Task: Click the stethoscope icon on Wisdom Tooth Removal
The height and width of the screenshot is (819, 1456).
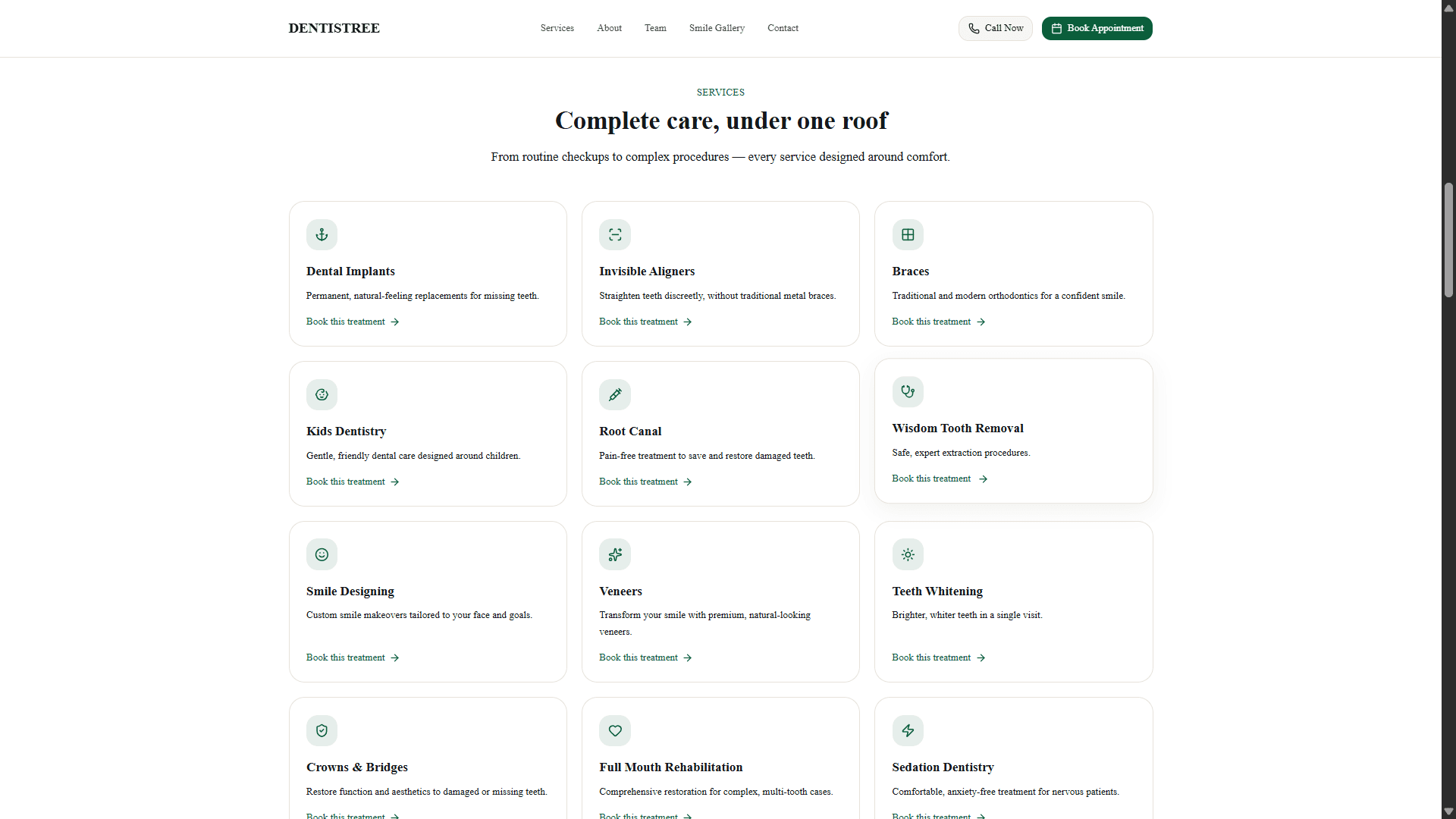Action: click(x=908, y=391)
